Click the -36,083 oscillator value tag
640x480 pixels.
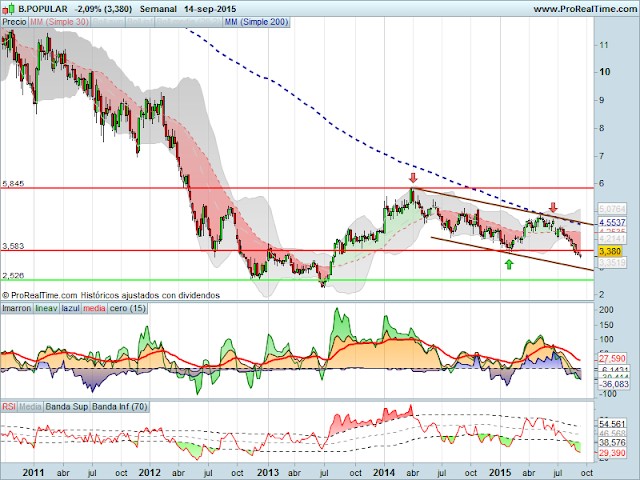tap(613, 384)
